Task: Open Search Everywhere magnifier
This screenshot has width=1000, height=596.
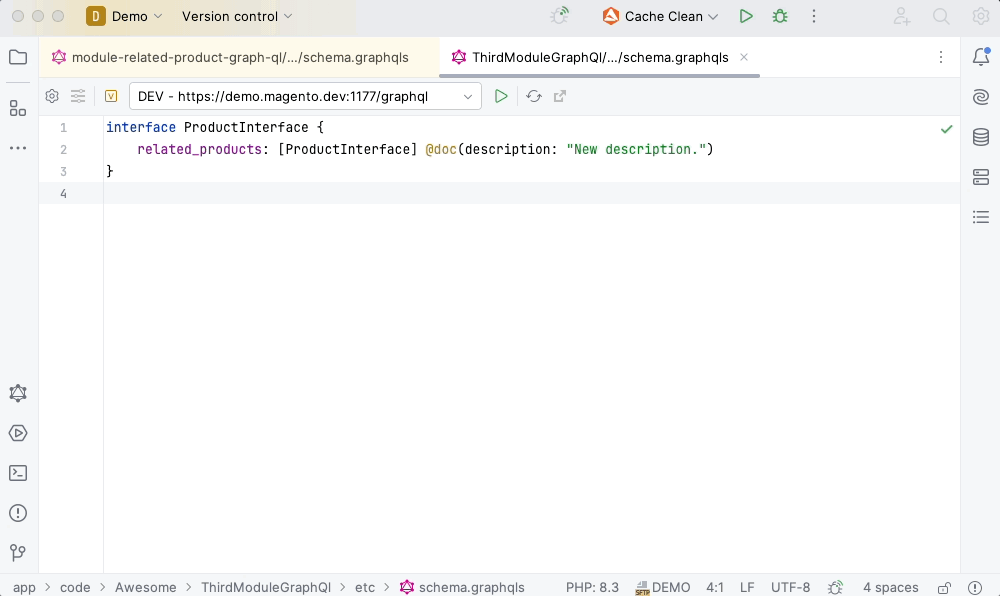Action: [x=941, y=17]
